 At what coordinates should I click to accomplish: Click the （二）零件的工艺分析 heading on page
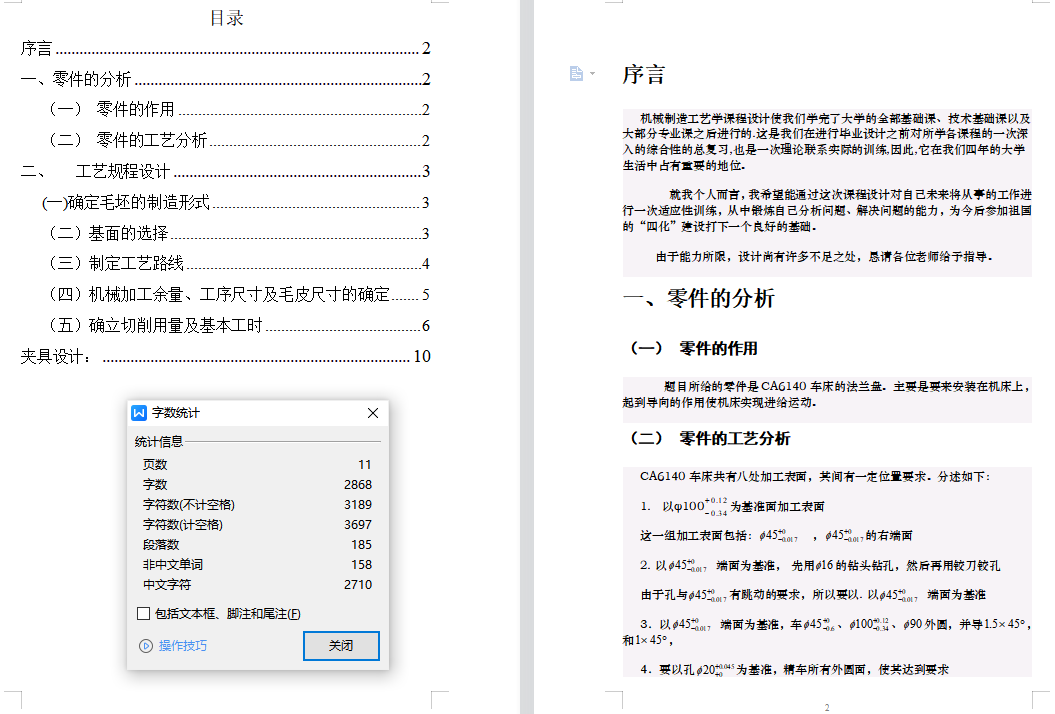pyautogui.click(x=709, y=439)
